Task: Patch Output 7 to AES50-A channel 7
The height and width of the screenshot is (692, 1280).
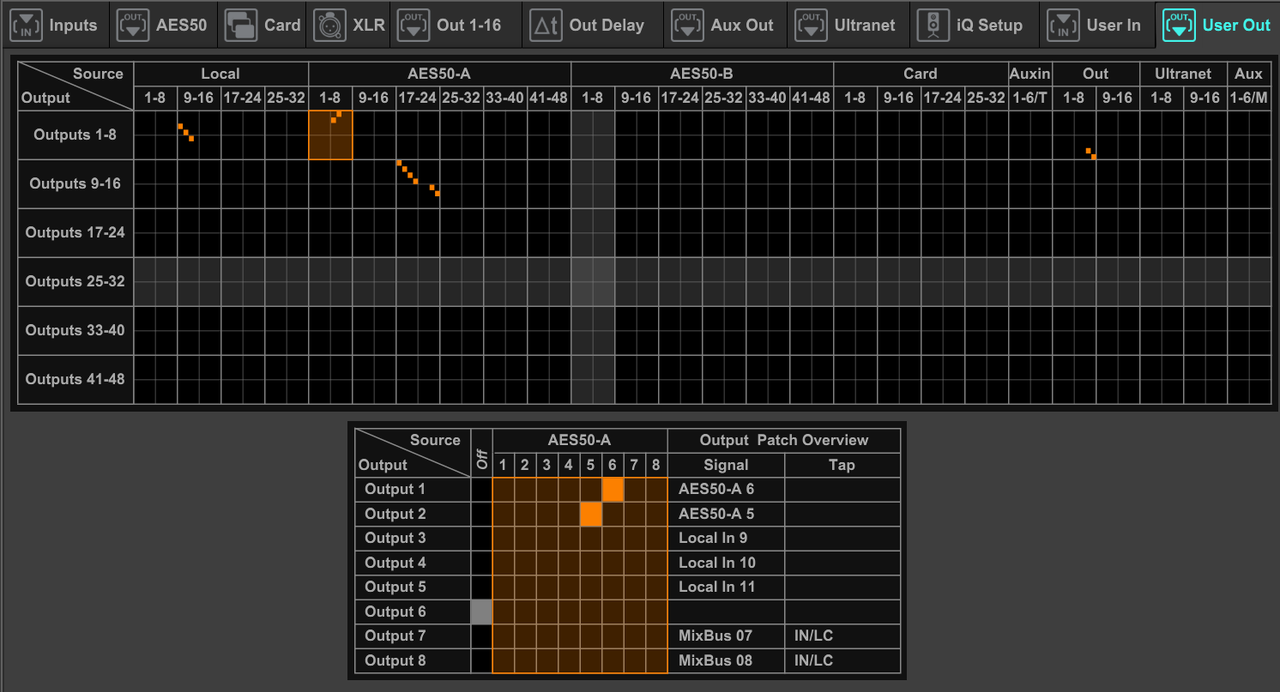Action: coord(635,636)
